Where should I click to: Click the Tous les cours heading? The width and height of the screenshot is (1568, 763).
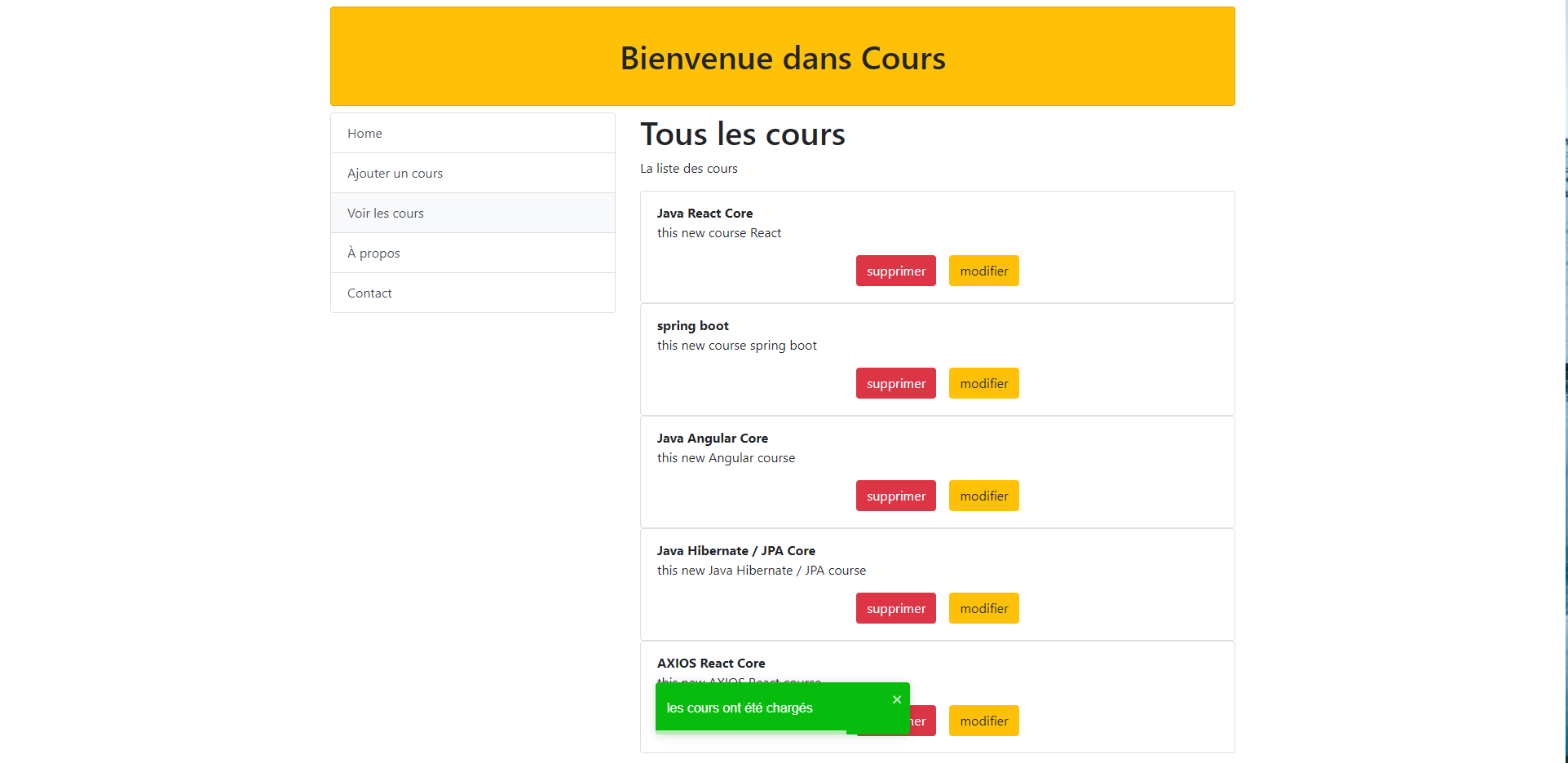[742, 135]
